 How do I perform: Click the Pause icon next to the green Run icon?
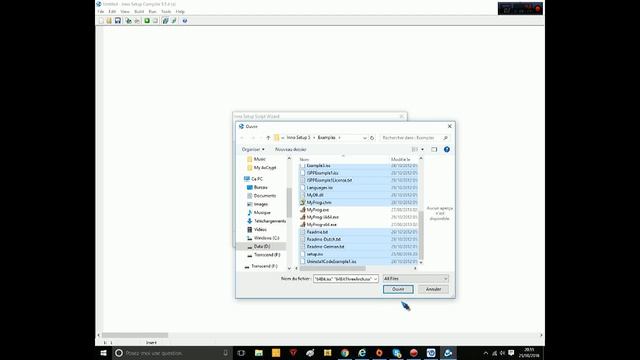point(155,21)
